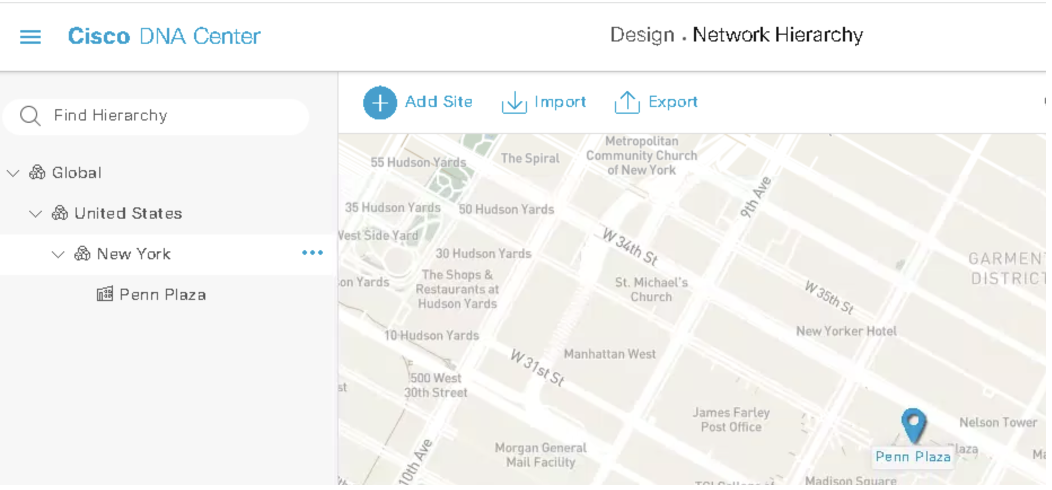
Task: Click the Add Site label
Action: coord(438,102)
